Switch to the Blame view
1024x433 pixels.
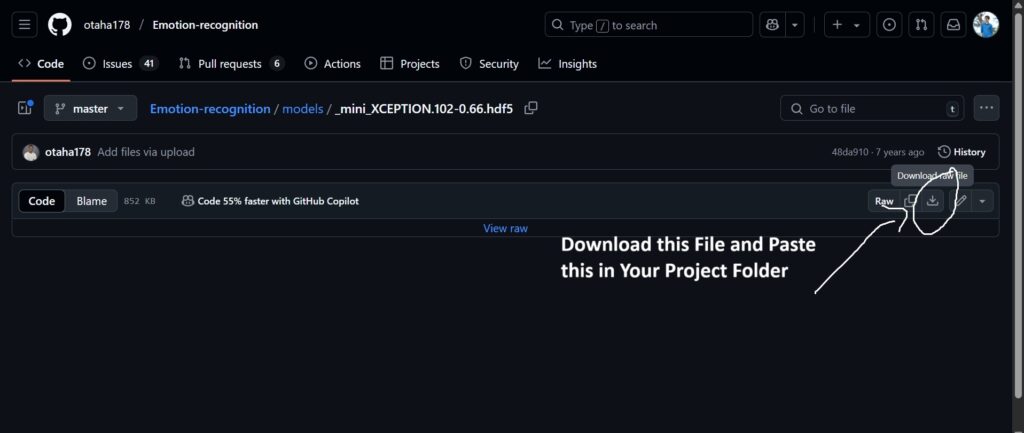coord(91,200)
